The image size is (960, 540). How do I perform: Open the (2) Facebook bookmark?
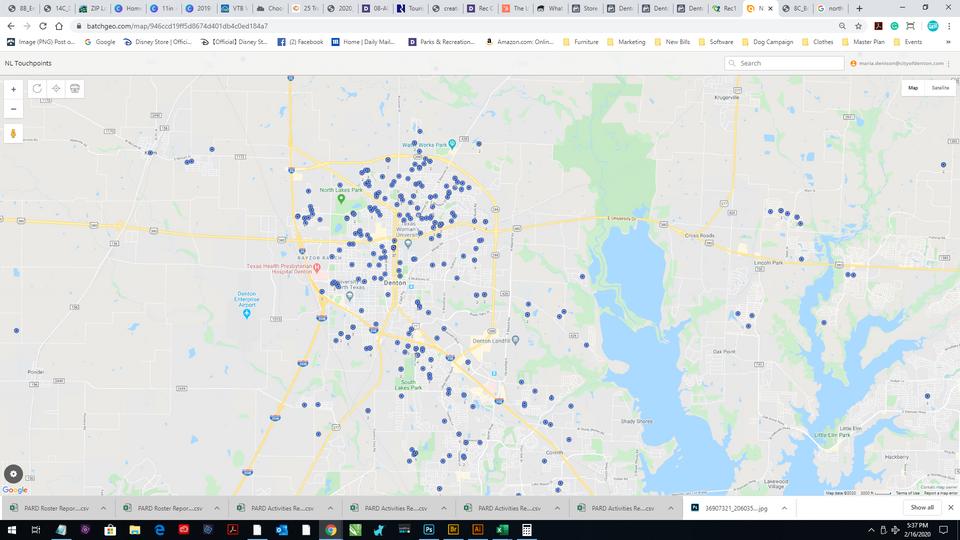click(300, 42)
